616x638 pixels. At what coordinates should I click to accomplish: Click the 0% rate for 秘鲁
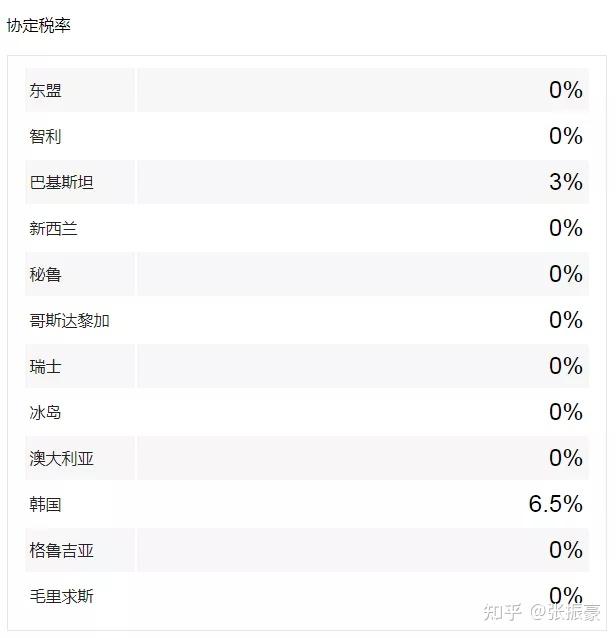point(565,274)
